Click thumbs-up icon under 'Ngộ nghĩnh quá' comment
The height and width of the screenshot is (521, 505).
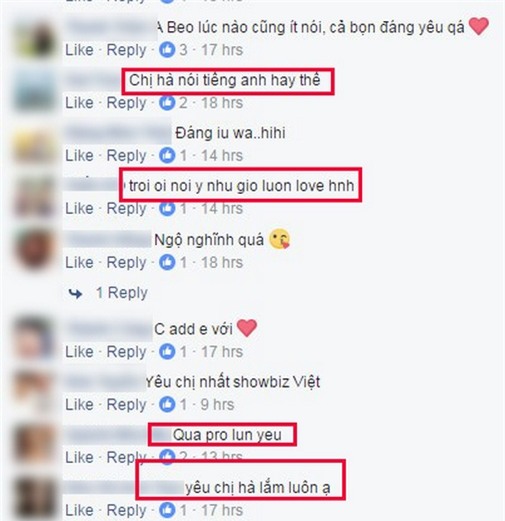[x=167, y=262]
